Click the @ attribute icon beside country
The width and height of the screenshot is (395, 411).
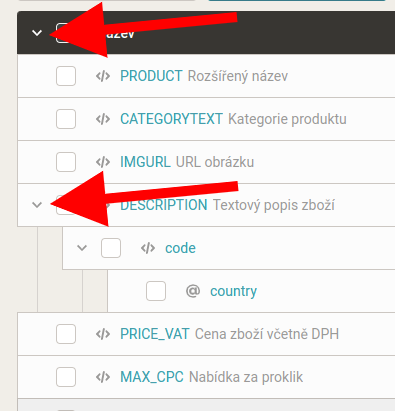[x=193, y=291]
